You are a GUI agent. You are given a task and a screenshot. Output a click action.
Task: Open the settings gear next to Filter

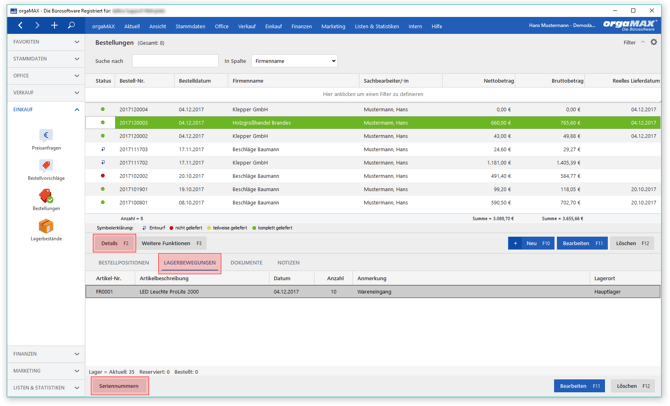tap(654, 42)
